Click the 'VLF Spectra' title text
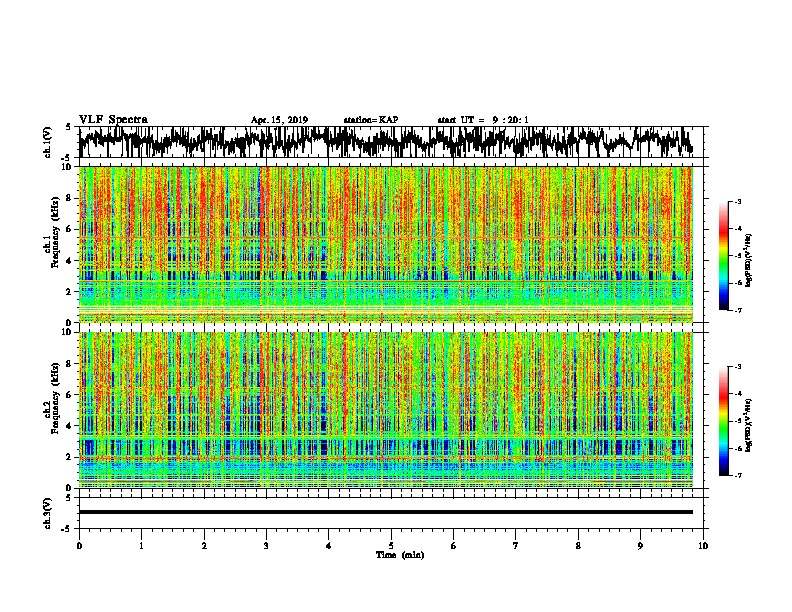Image resolution: width=792 pixels, height=612 pixels. [113, 120]
